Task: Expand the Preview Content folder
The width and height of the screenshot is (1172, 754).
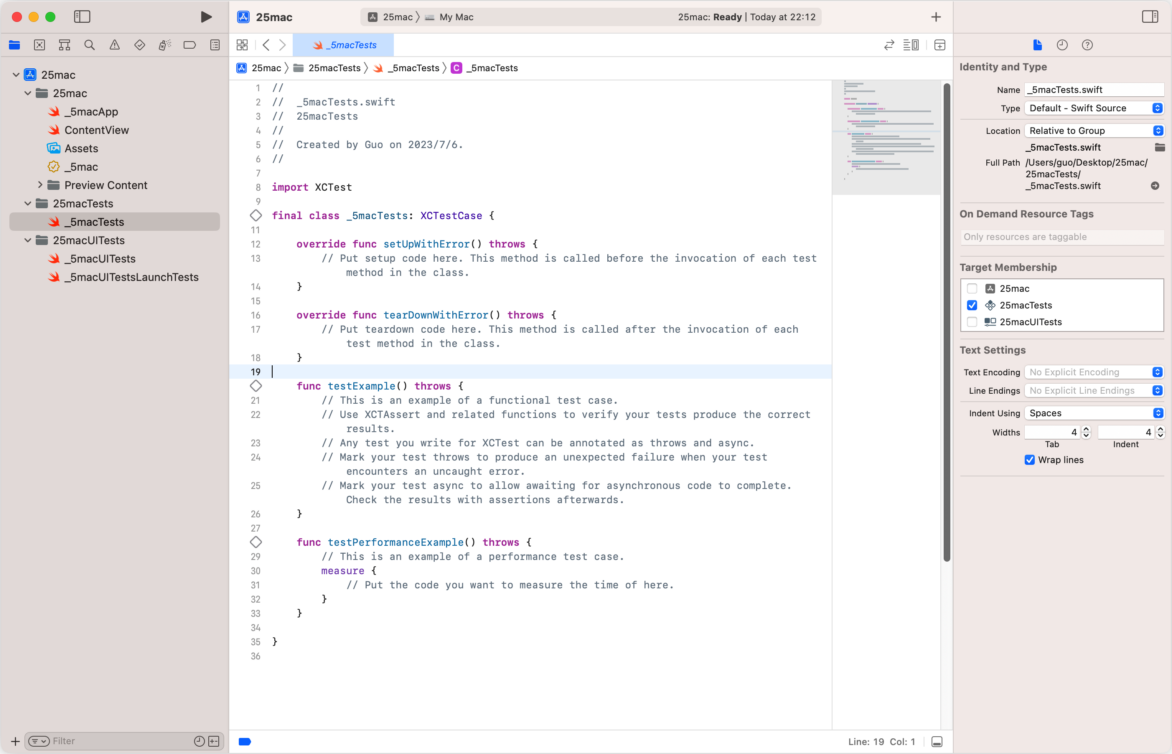Action: pyautogui.click(x=40, y=185)
